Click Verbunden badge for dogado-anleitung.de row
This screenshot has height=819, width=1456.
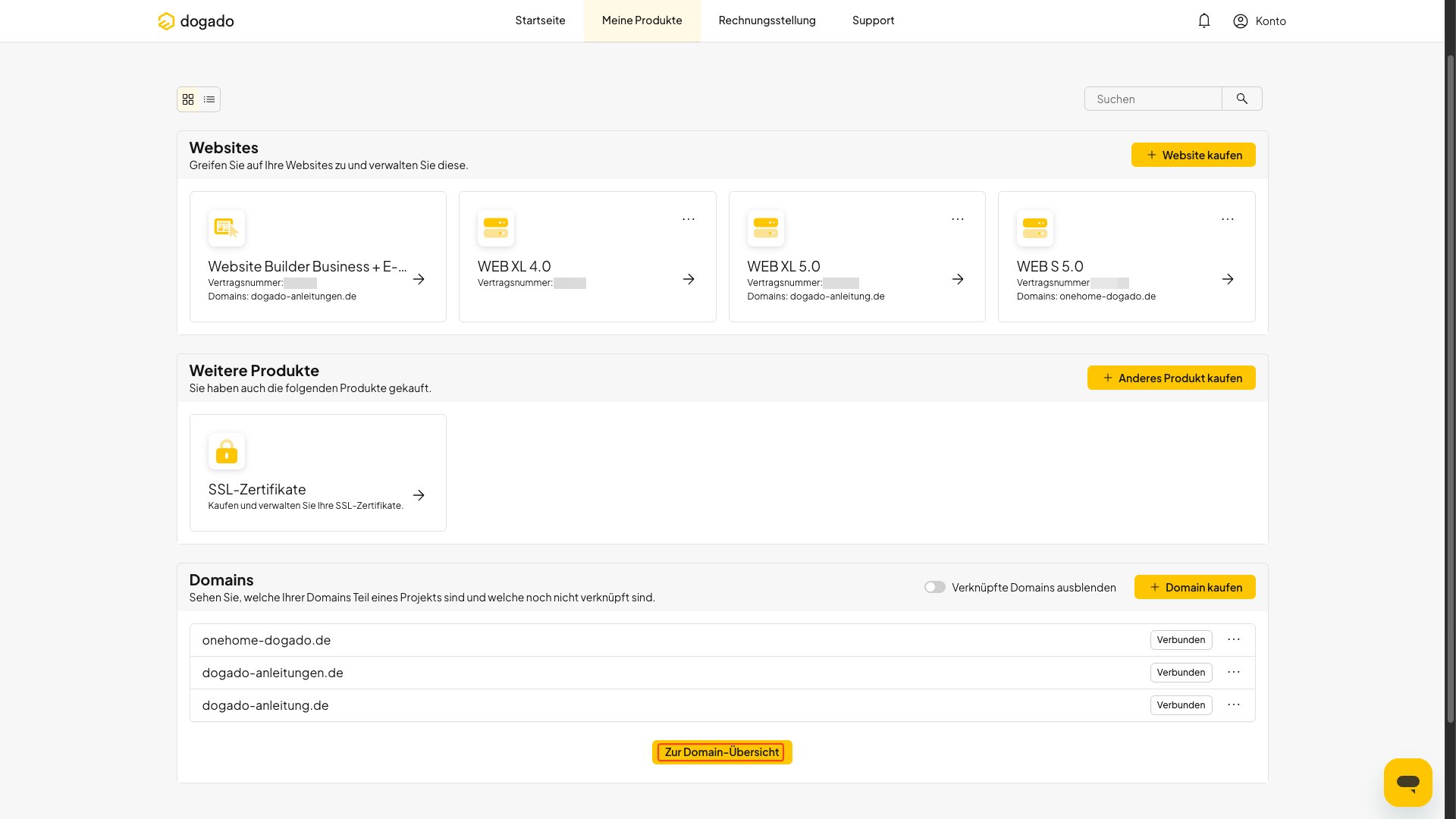click(x=1181, y=705)
